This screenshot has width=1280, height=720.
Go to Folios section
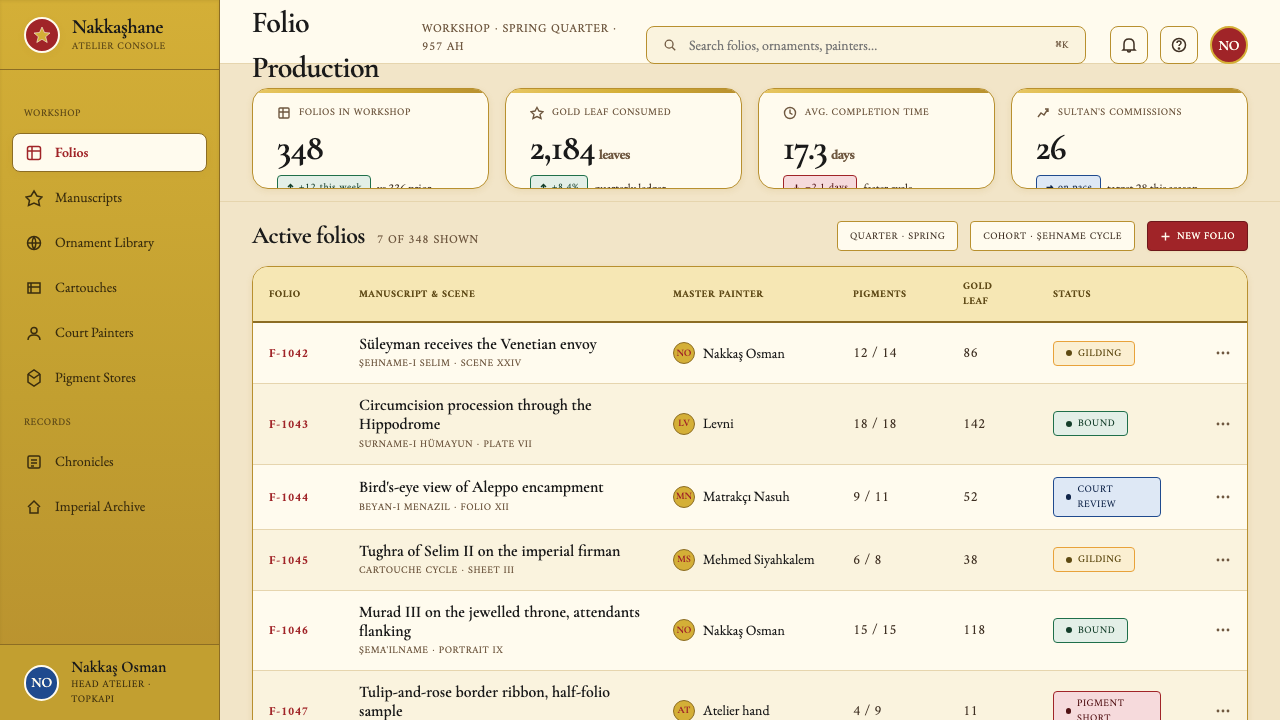(x=109, y=153)
